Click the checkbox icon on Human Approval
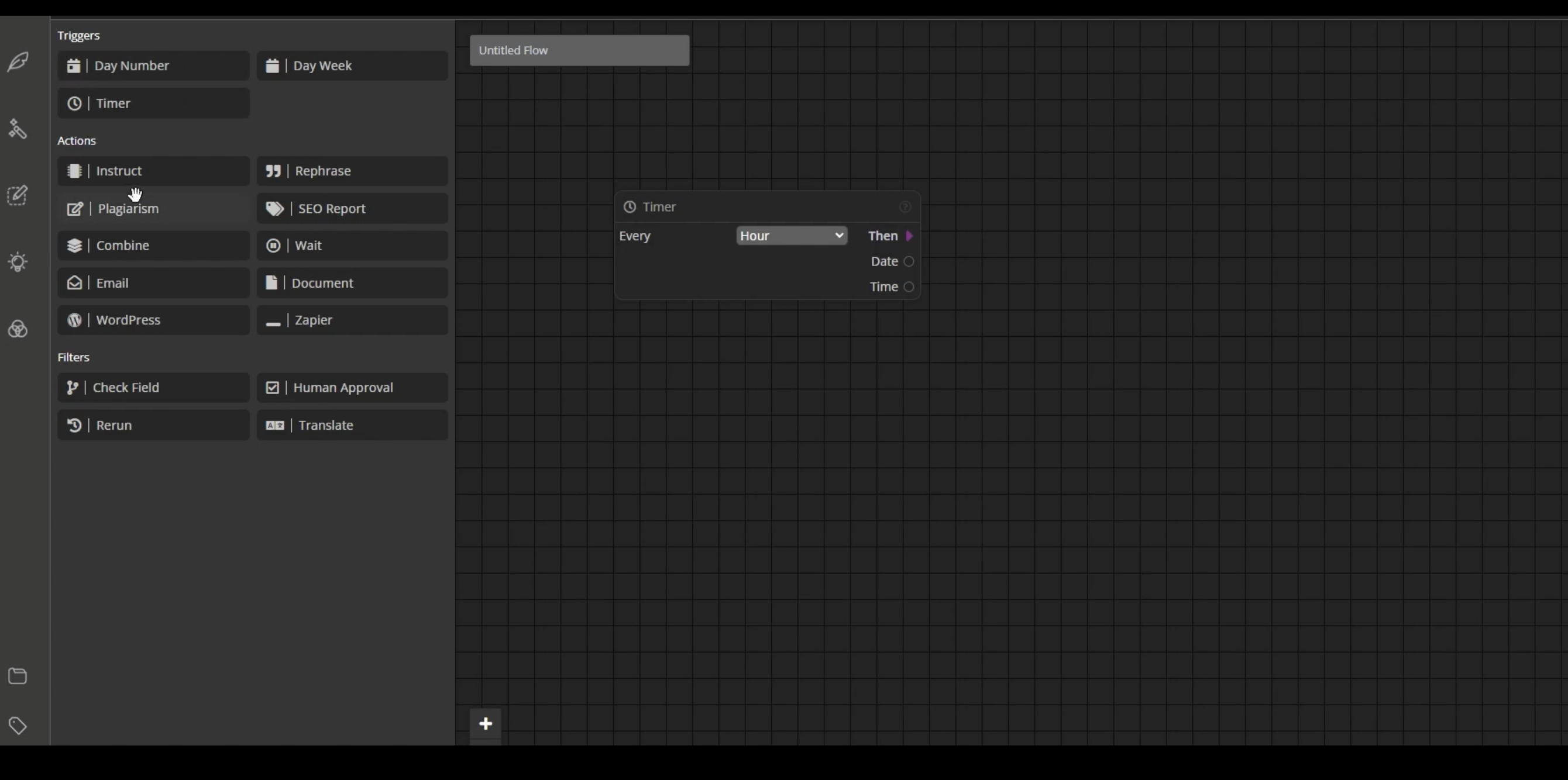Viewport: 1568px width, 780px height. click(x=272, y=388)
